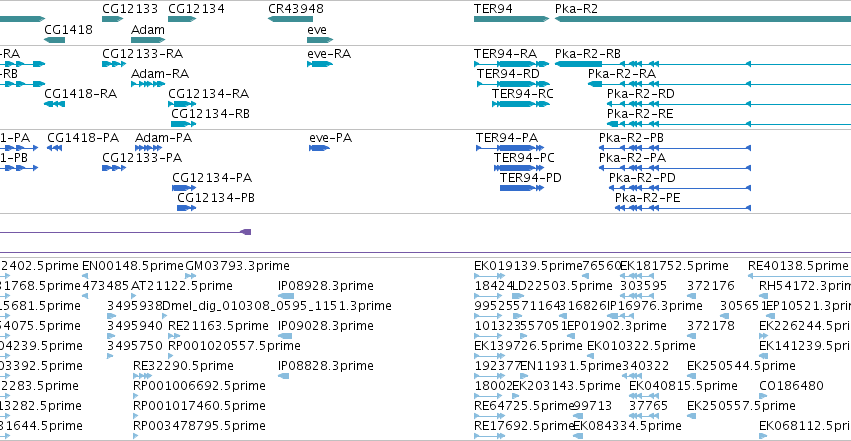
Task: Select the Adam gene feature
Action: tap(148, 40)
